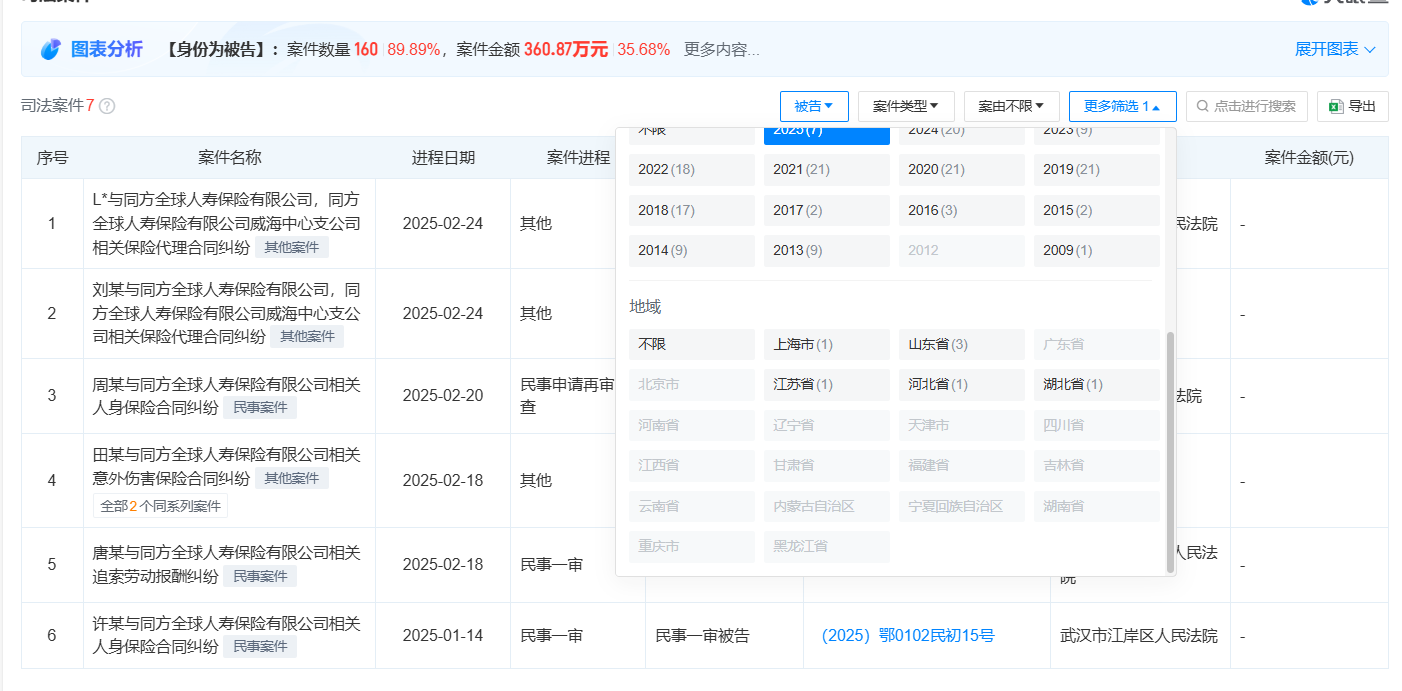This screenshot has width=1402, height=691.
Task: Select year filter 2015(2)
Action: pyautogui.click(x=1097, y=210)
